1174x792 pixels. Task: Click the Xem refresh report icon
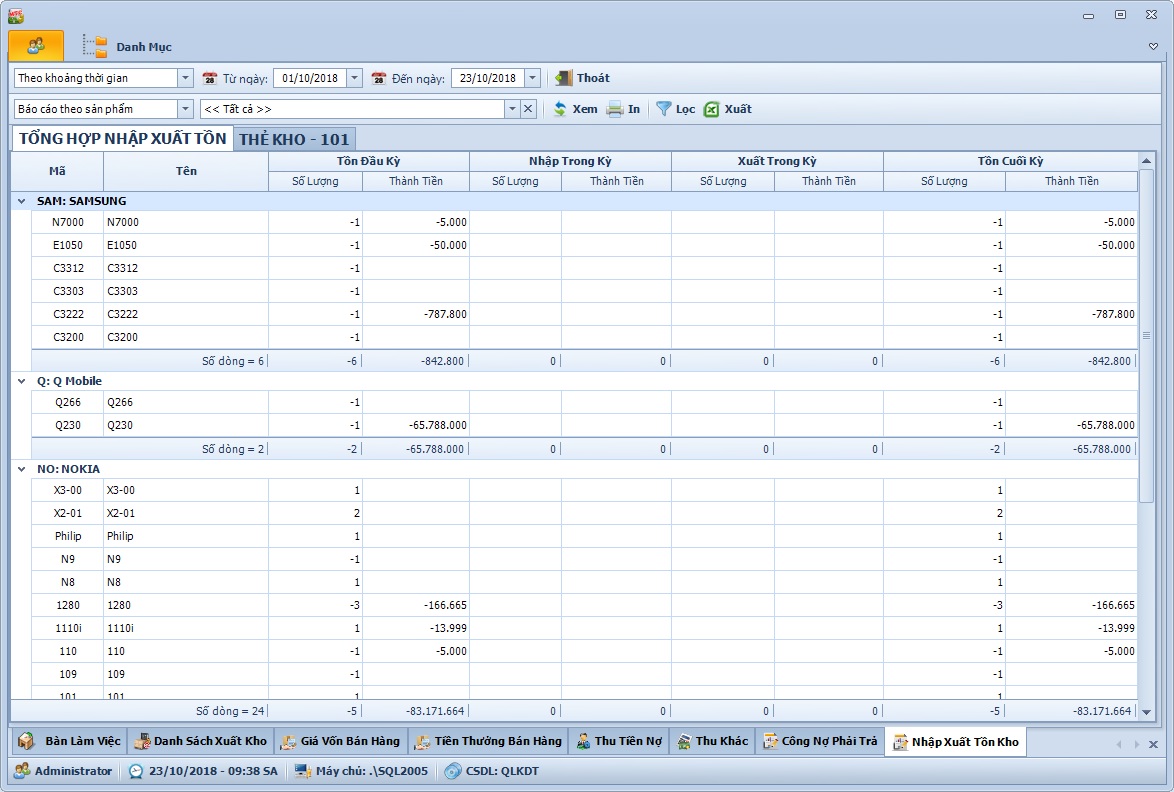(x=560, y=109)
